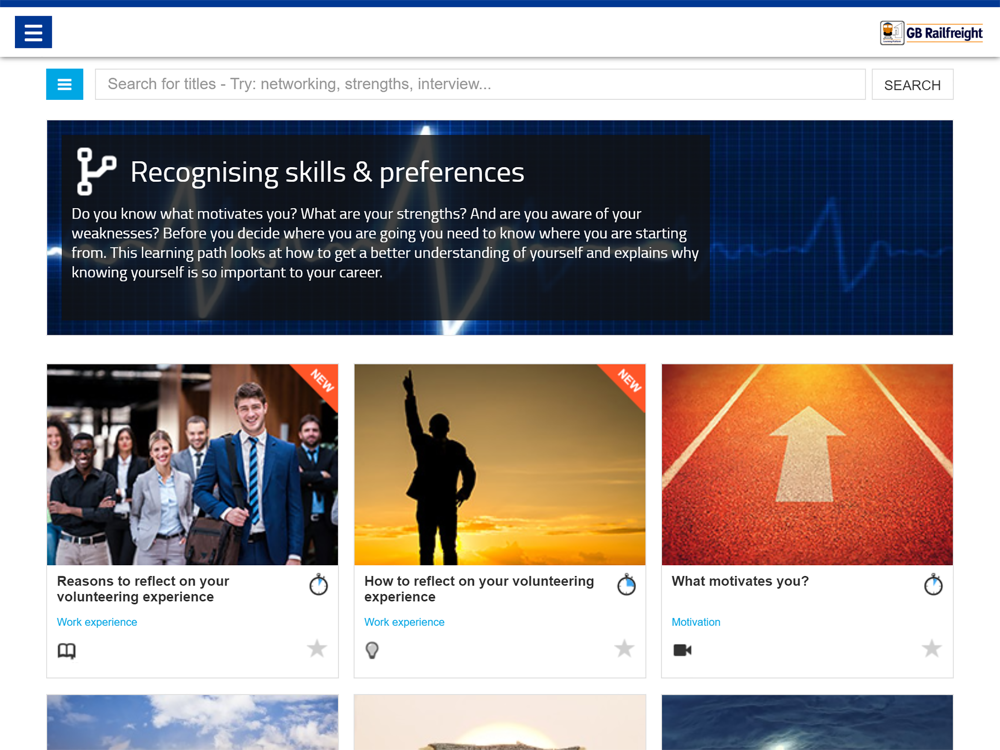Open the cloudy sky thumbnail in second row
The width and height of the screenshot is (1000, 750).
[x=193, y=723]
